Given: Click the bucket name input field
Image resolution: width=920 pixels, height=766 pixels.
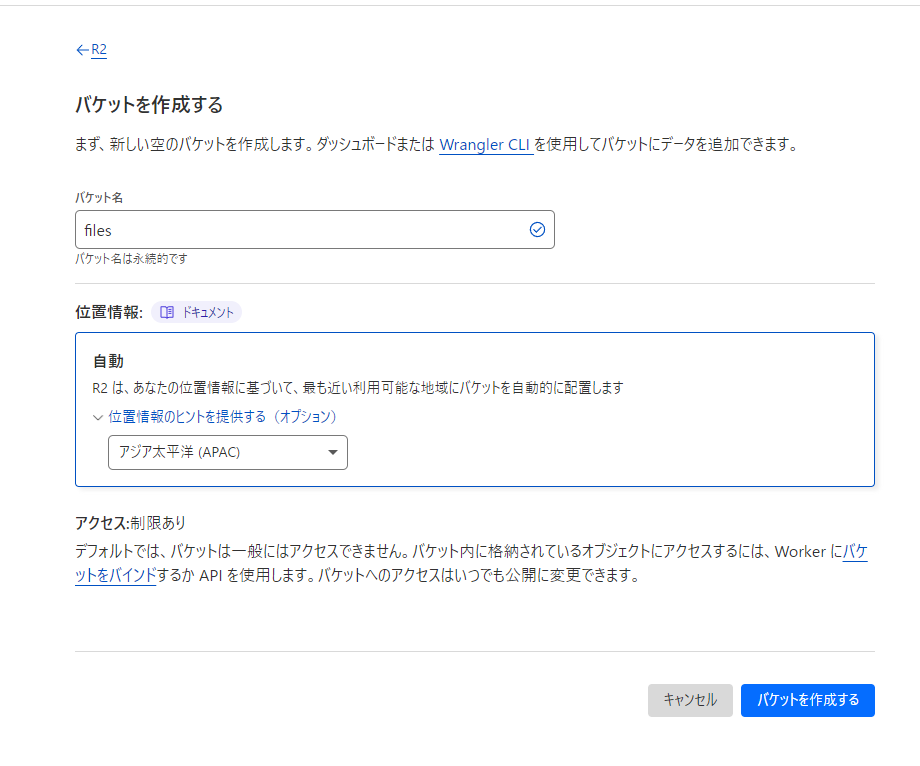Looking at the screenshot, I should point(314,230).
